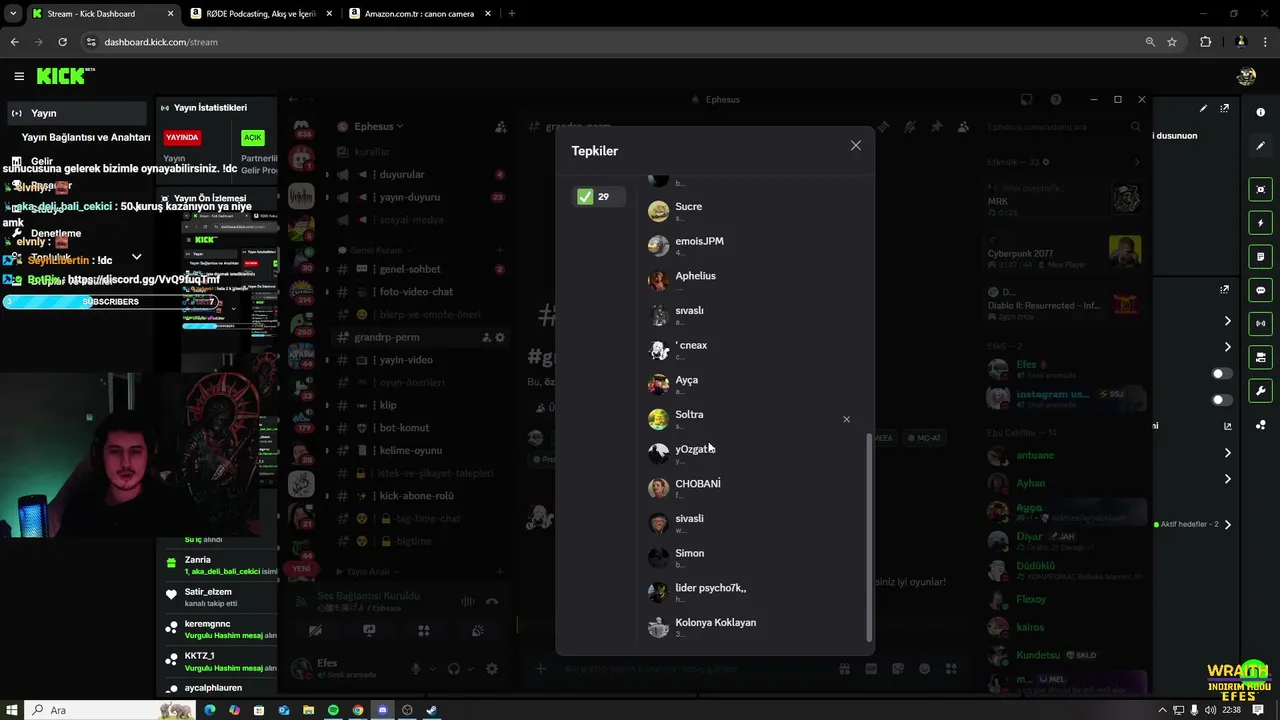Image resolution: width=1280 pixels, height=720 pixels.
Task: Click the green broadcast signal icon
Action: pos(1260,324)
